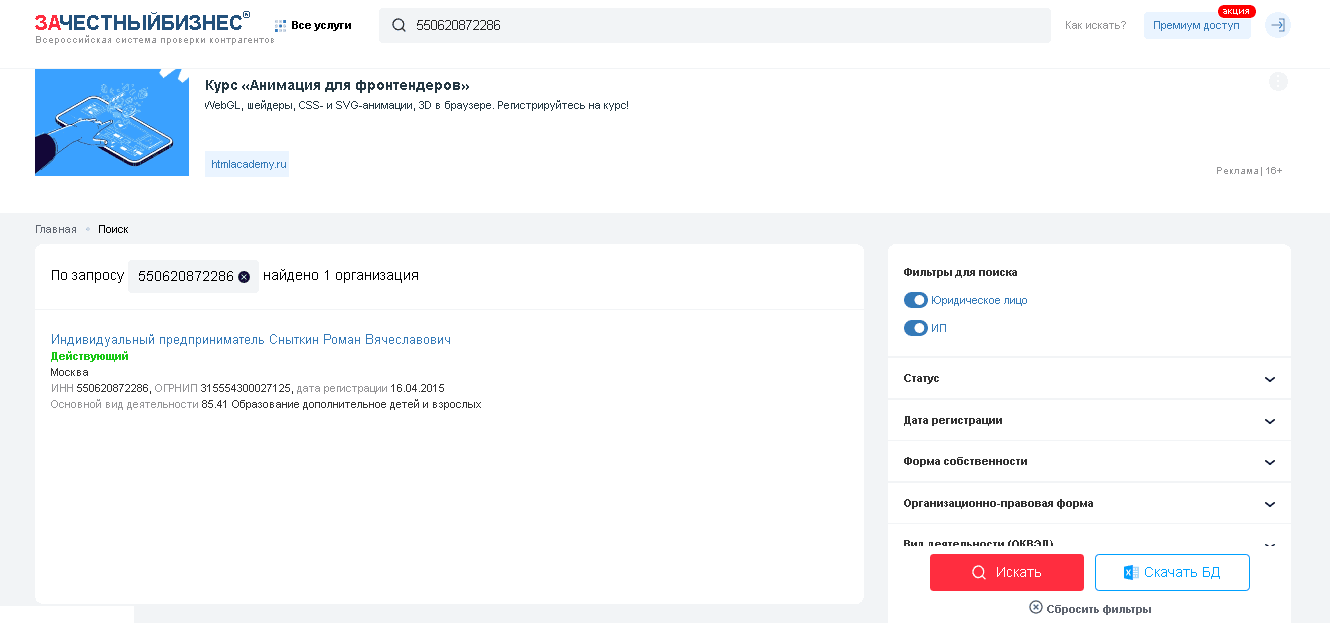Follow the htmlacademy.ru ad link
This screenshot has height=623, width=1330.
(x=247, y=164)
